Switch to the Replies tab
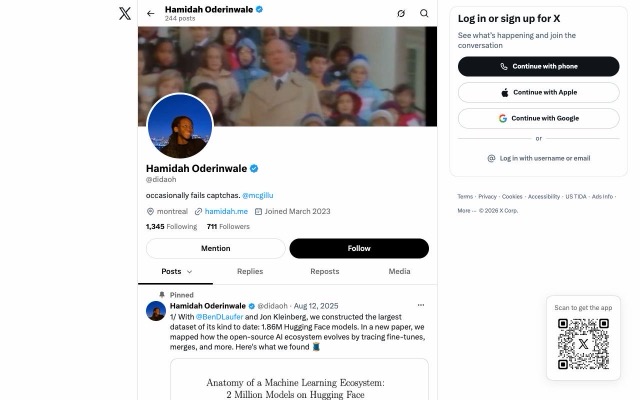This screenshot has width=640, height=400. click(250, 271)
